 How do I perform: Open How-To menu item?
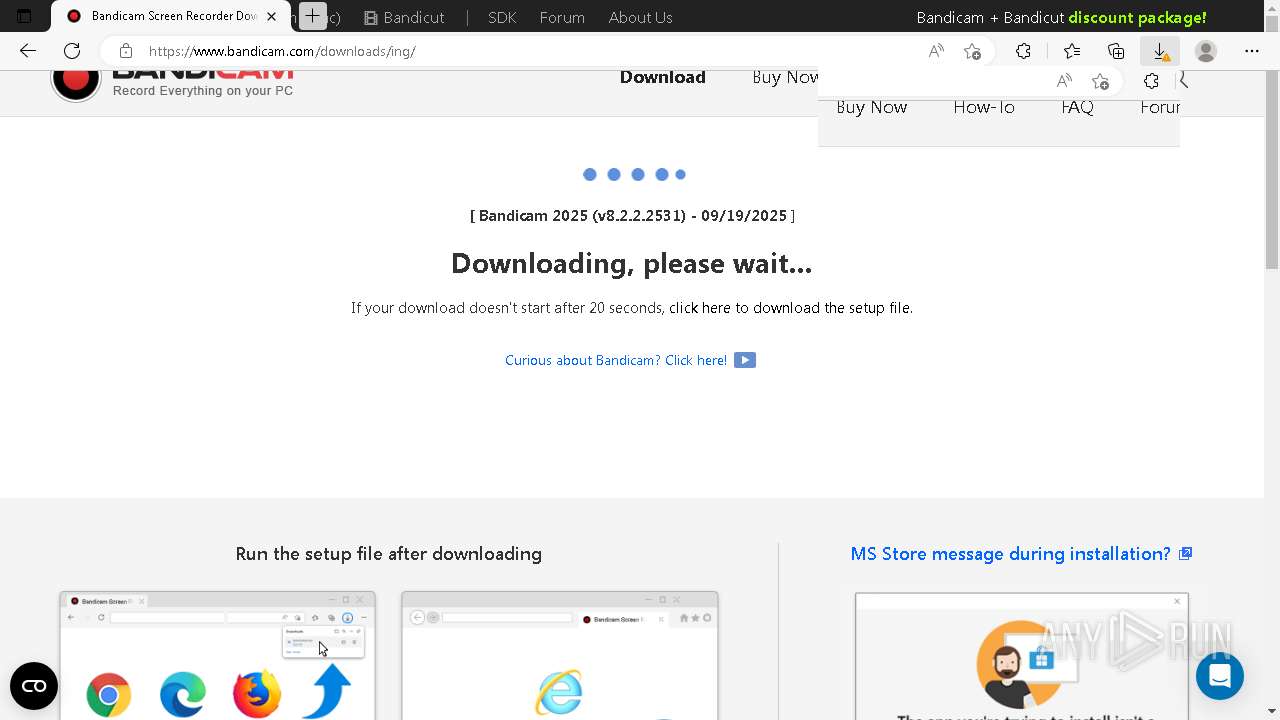984,107
